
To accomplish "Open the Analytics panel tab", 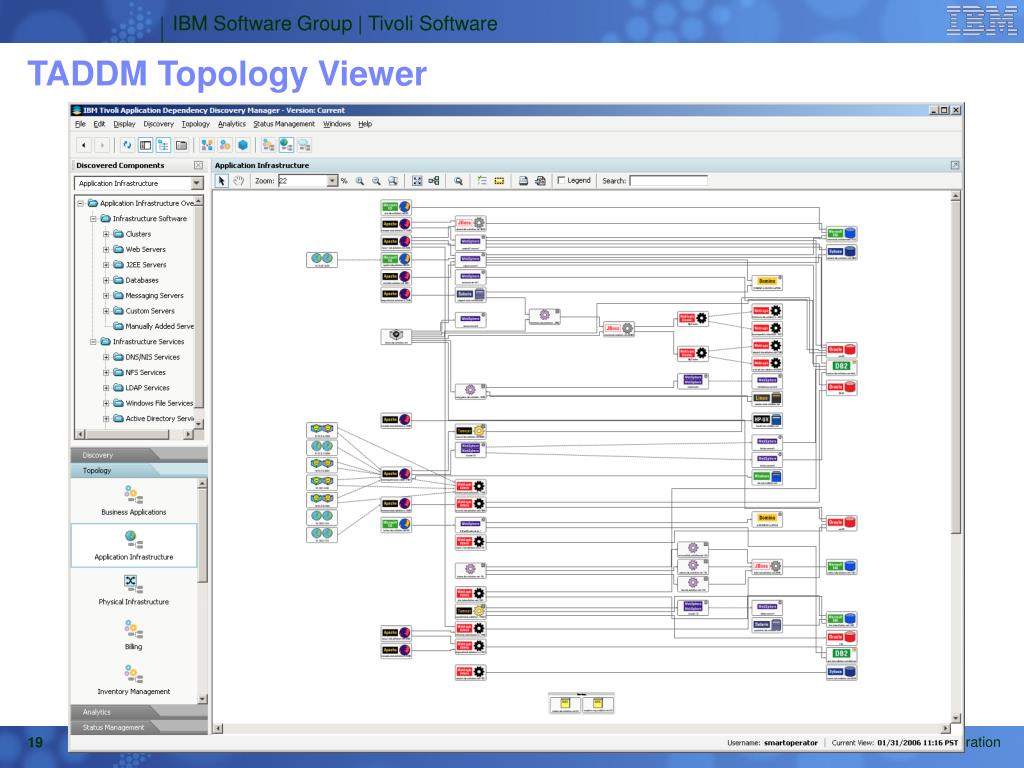I will pos(139,712).
